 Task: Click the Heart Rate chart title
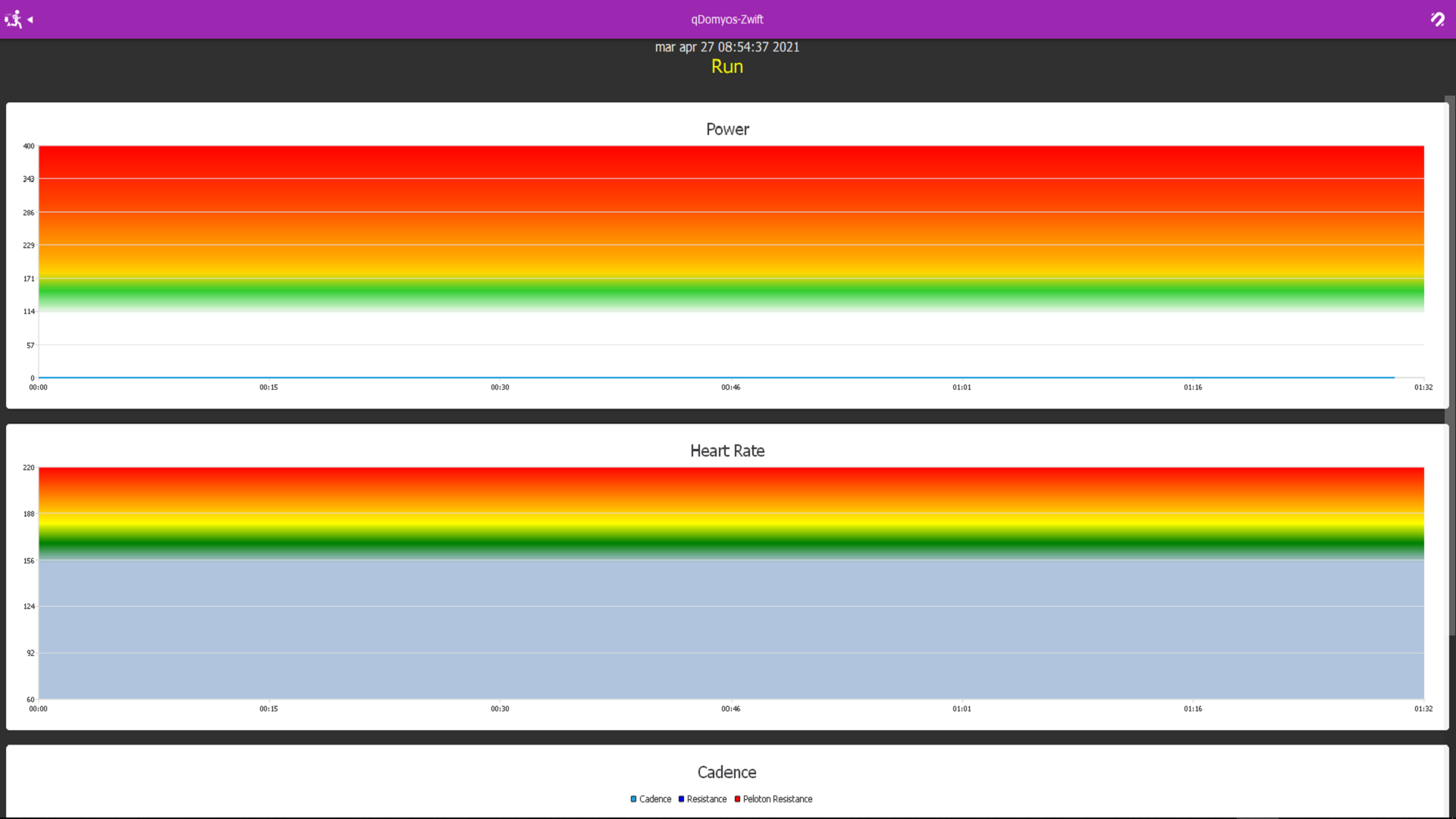[x=726, y=451]
